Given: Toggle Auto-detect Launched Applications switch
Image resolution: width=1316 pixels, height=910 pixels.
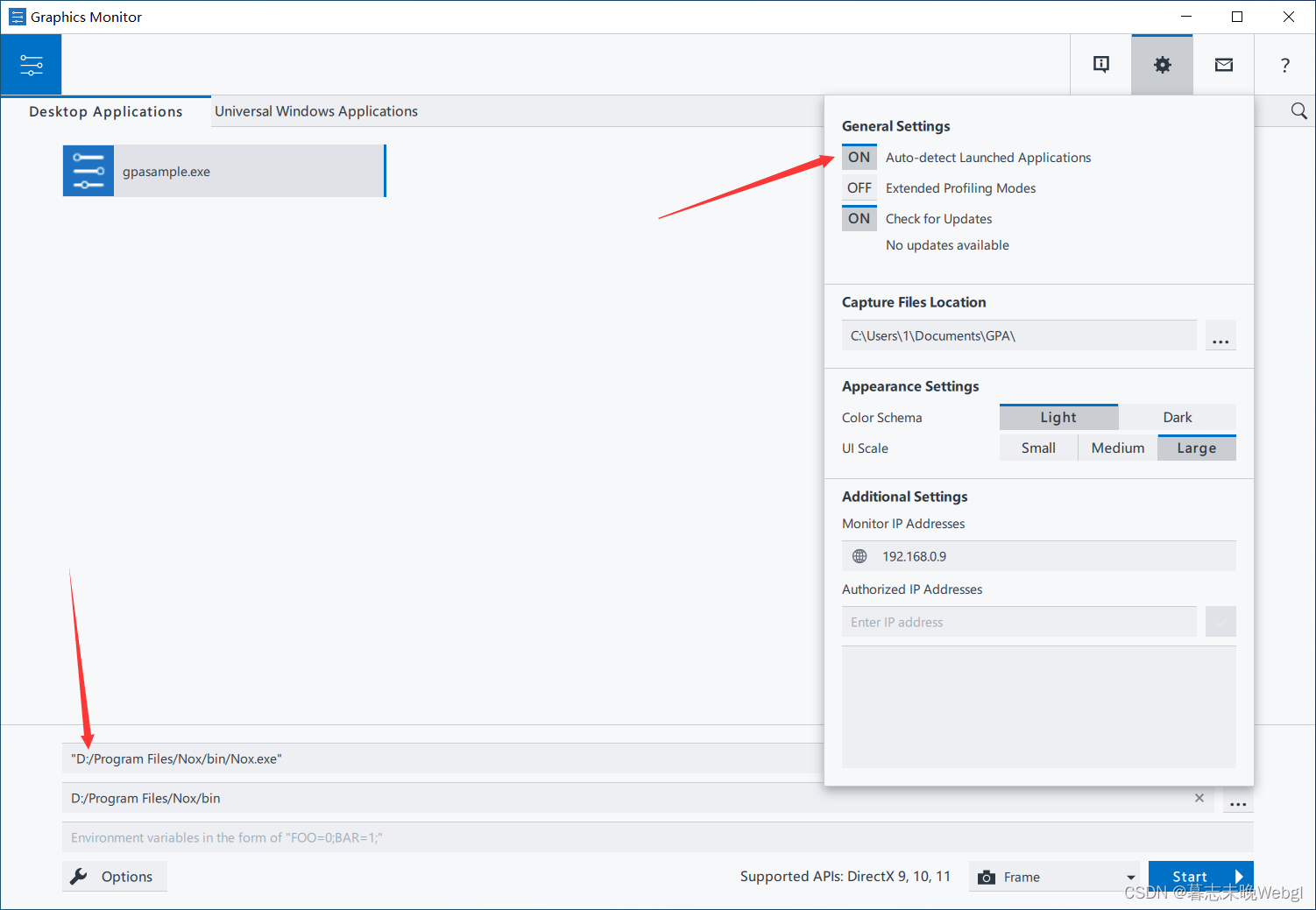Looking at the screenshot, I should click(x=860, y=157).
